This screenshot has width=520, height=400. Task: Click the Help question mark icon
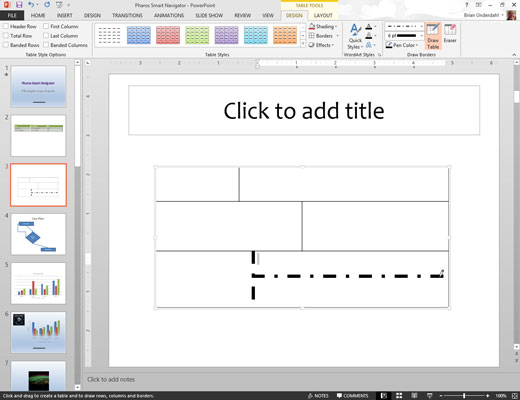click(467, 5)
